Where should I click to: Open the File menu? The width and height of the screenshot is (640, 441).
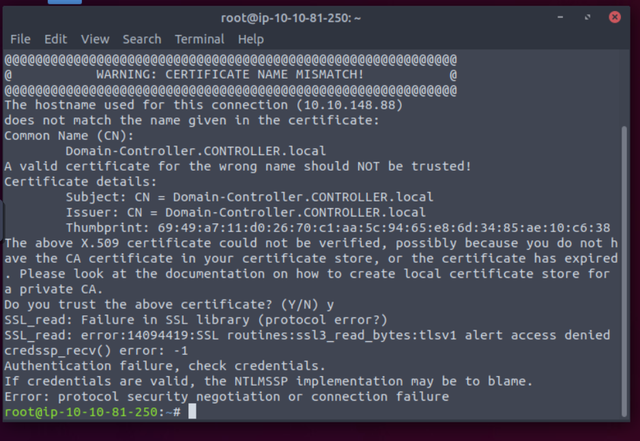click(20, 39)
